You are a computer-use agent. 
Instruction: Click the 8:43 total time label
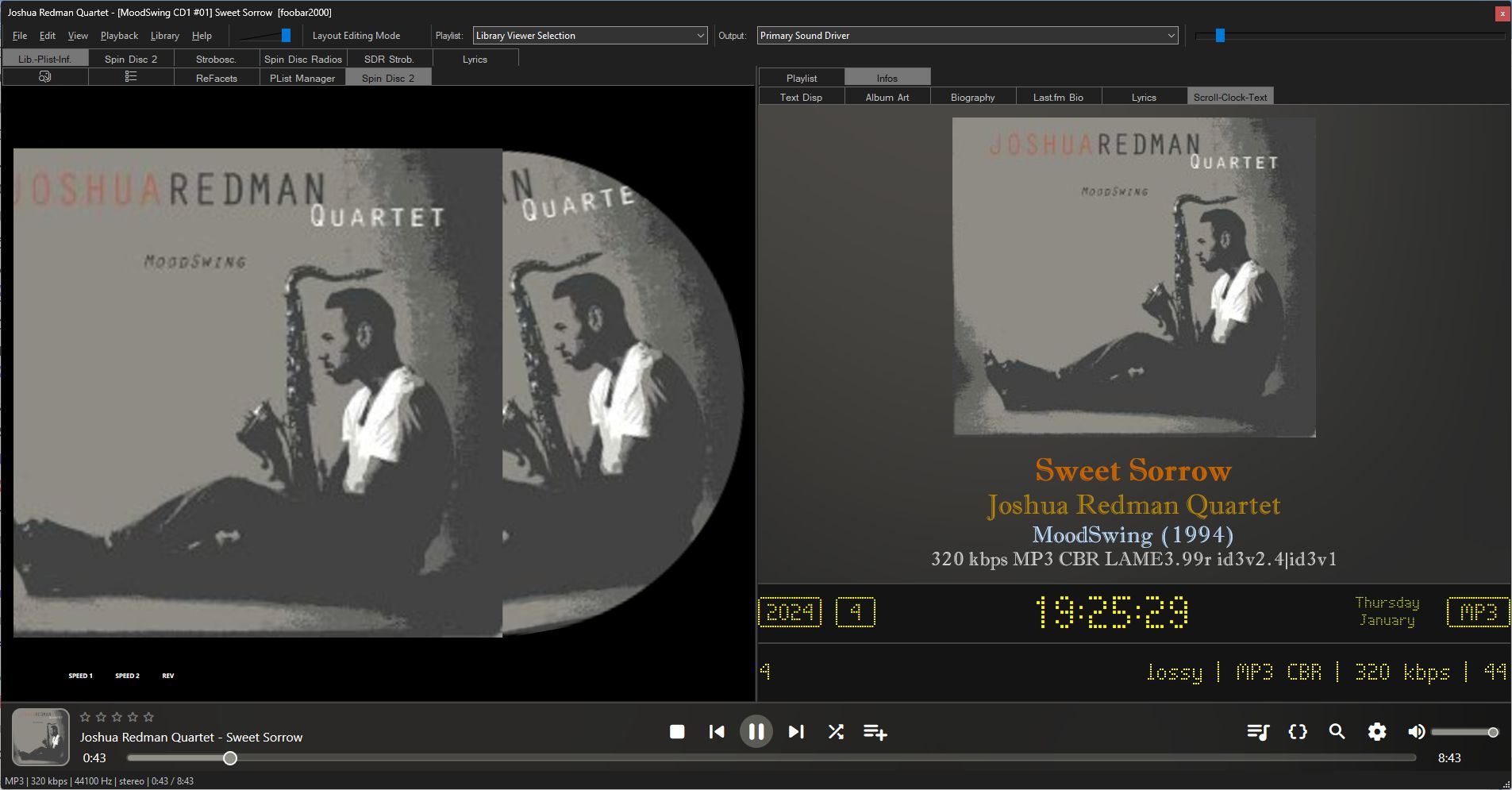(x=1449, y=758)
